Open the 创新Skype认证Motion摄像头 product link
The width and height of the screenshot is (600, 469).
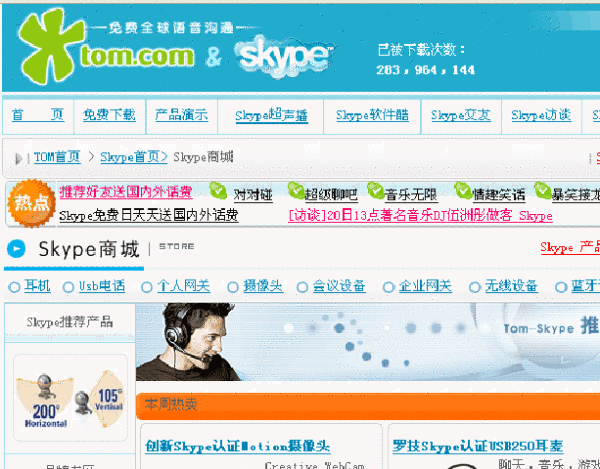click(x=238, y=446)
